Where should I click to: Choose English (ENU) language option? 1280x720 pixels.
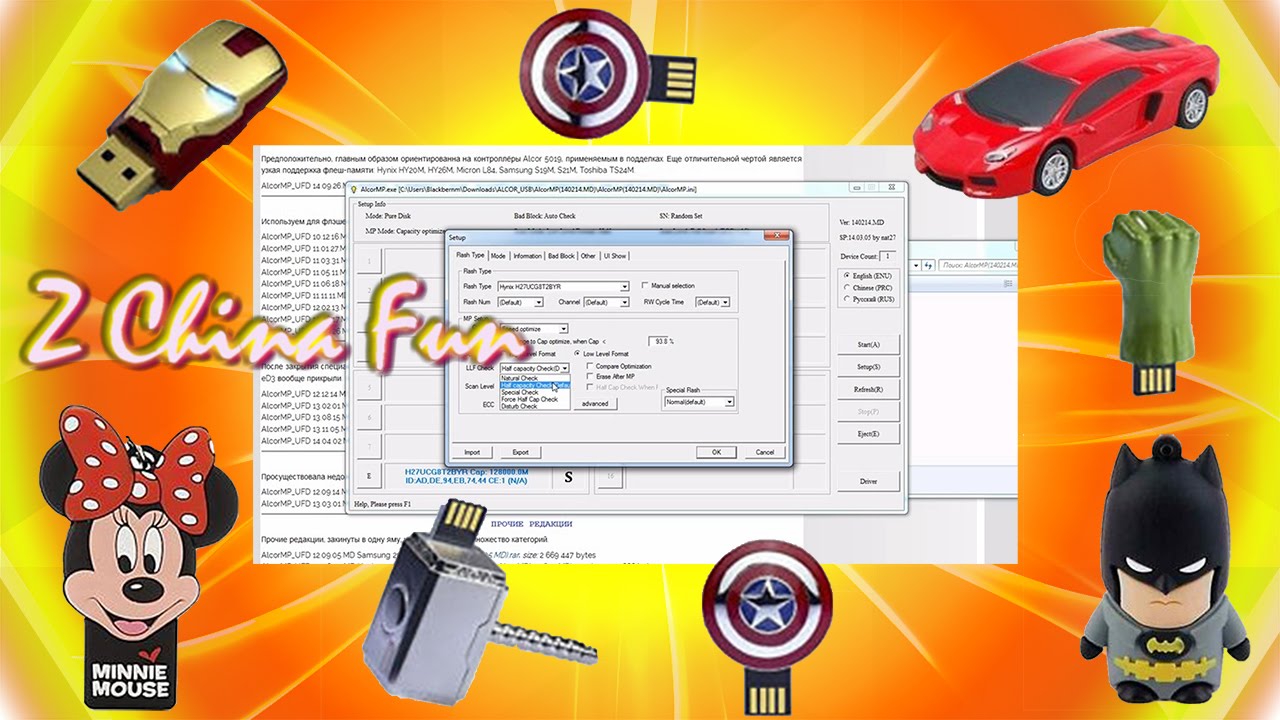847,275
